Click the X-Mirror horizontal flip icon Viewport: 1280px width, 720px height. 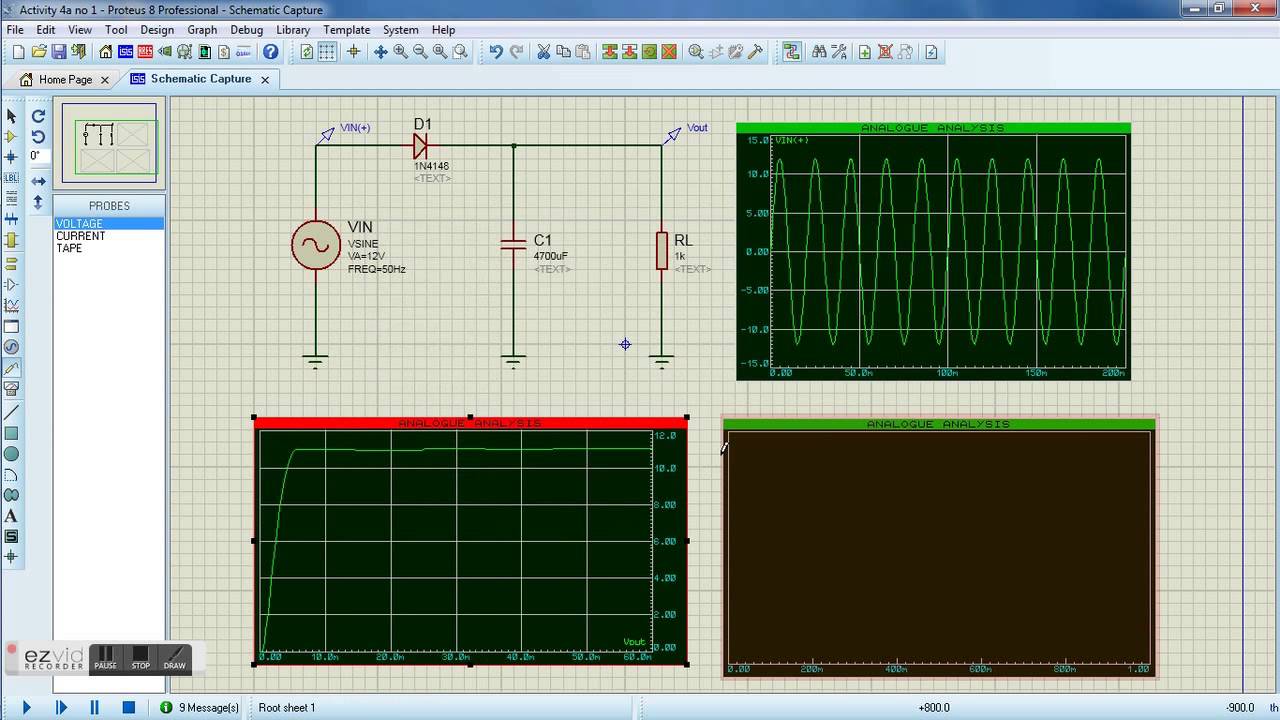(38, 181)
